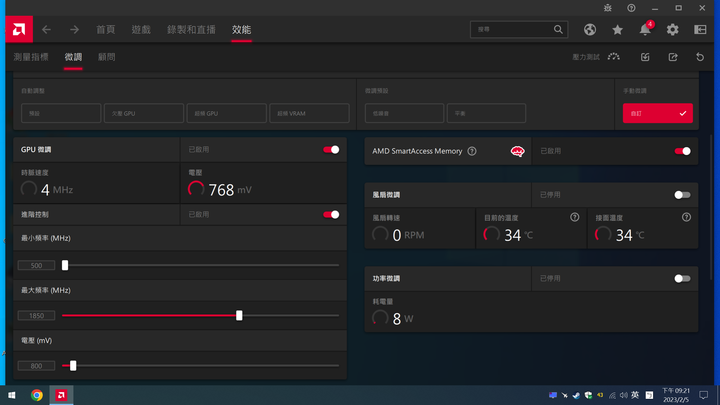Screen dimensions: 720x405
Task: Click the 800 voltage value box
Action: 36,366
